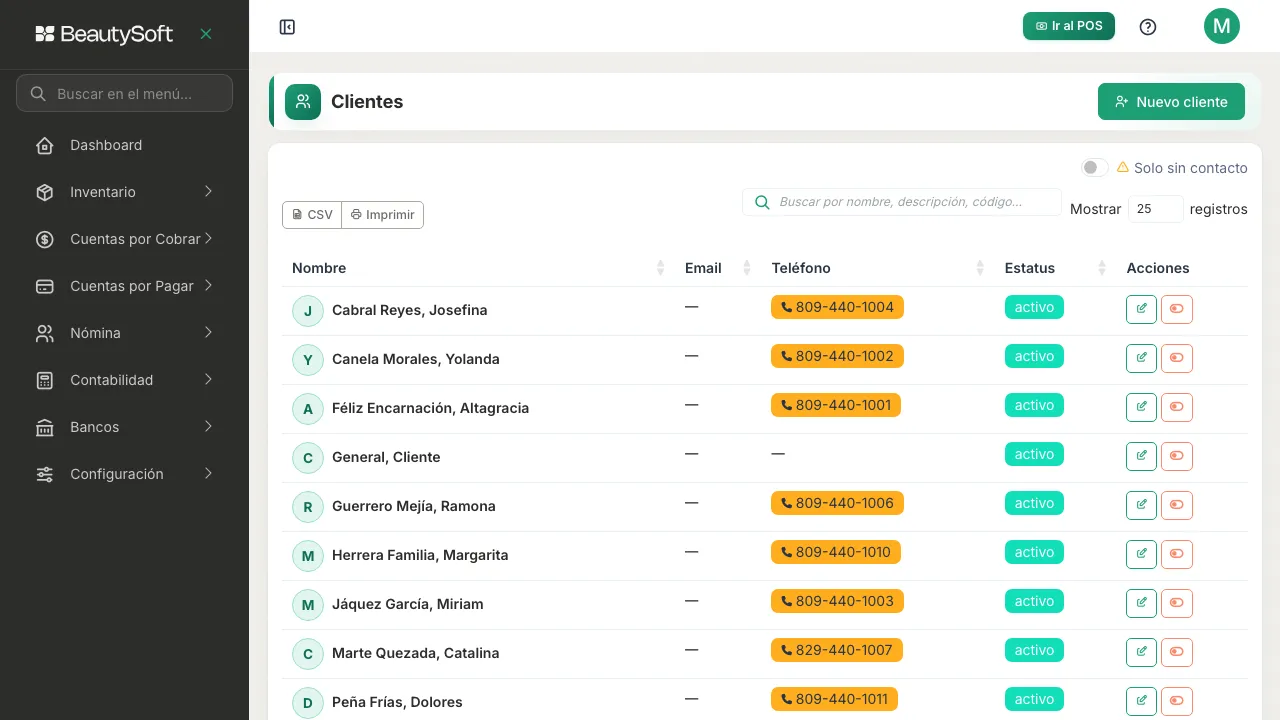
Task: Edit client Herrera Familia, Margarita
Action: 1141,554
